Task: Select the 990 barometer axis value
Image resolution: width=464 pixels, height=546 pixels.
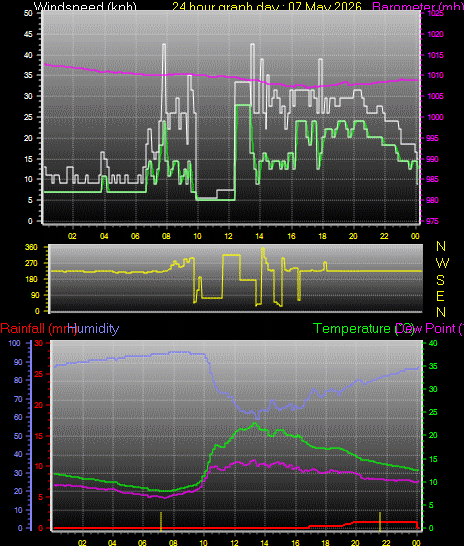Action: pyautogui.click(x=433, y=159)
